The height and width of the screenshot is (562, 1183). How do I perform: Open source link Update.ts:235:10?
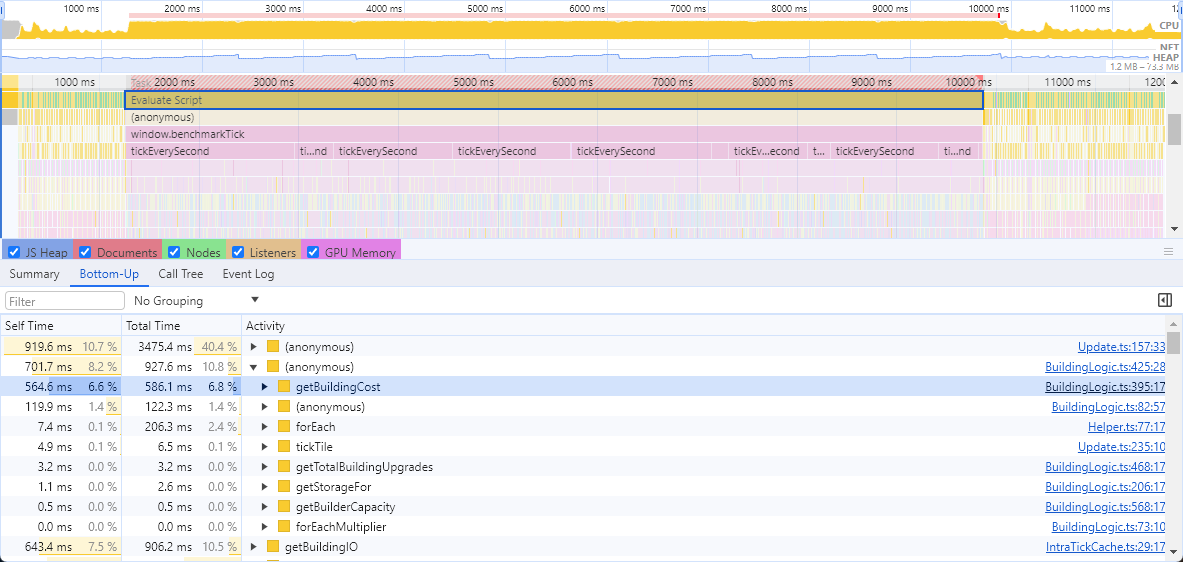[1121, 447]
